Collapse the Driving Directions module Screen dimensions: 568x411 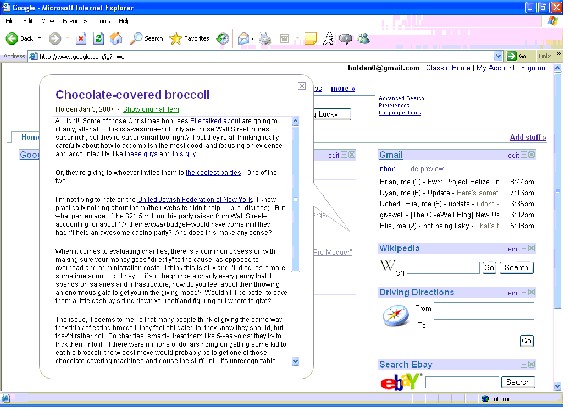[524, 292]
